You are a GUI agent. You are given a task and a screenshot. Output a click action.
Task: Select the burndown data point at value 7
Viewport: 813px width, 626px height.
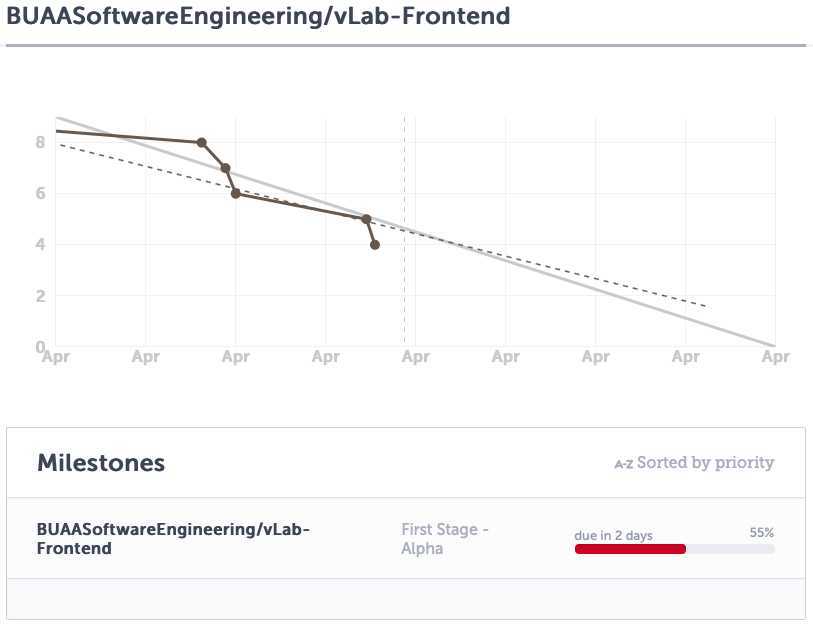point(226,168)
